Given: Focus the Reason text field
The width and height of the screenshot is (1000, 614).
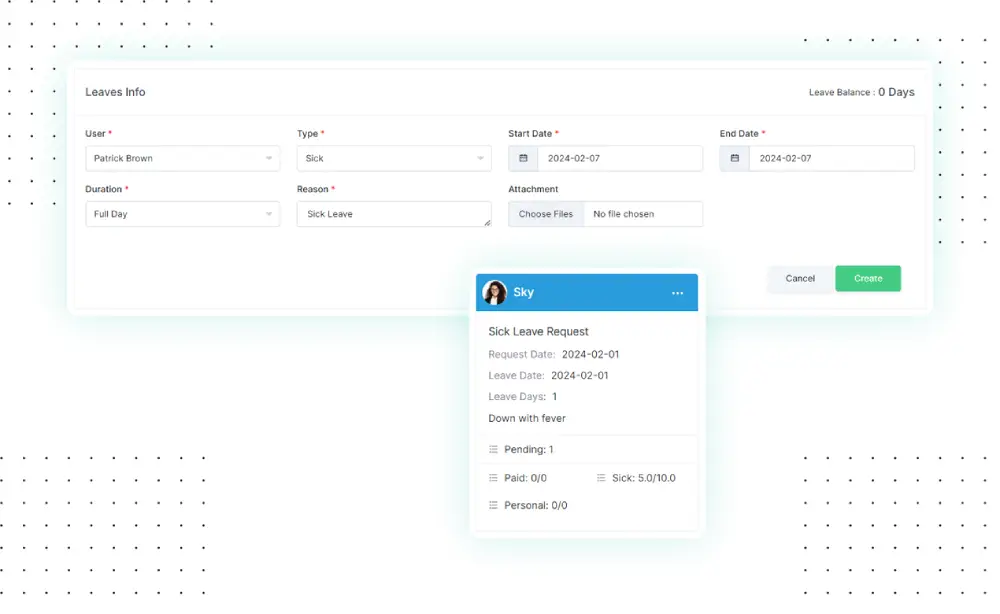Looking at the screenshot, I should point(390,214).
